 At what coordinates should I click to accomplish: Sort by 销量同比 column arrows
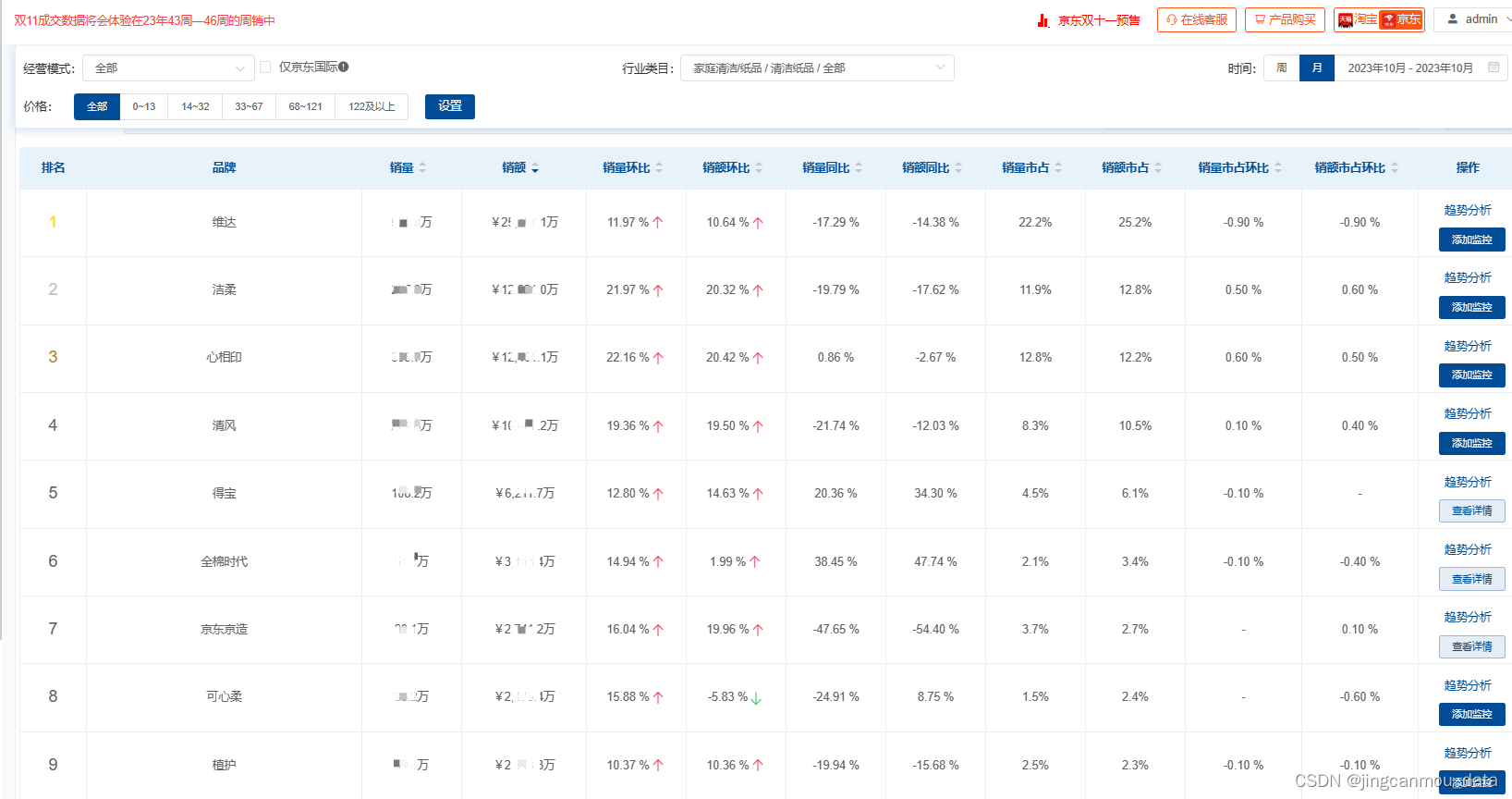[x=859, y=167]
